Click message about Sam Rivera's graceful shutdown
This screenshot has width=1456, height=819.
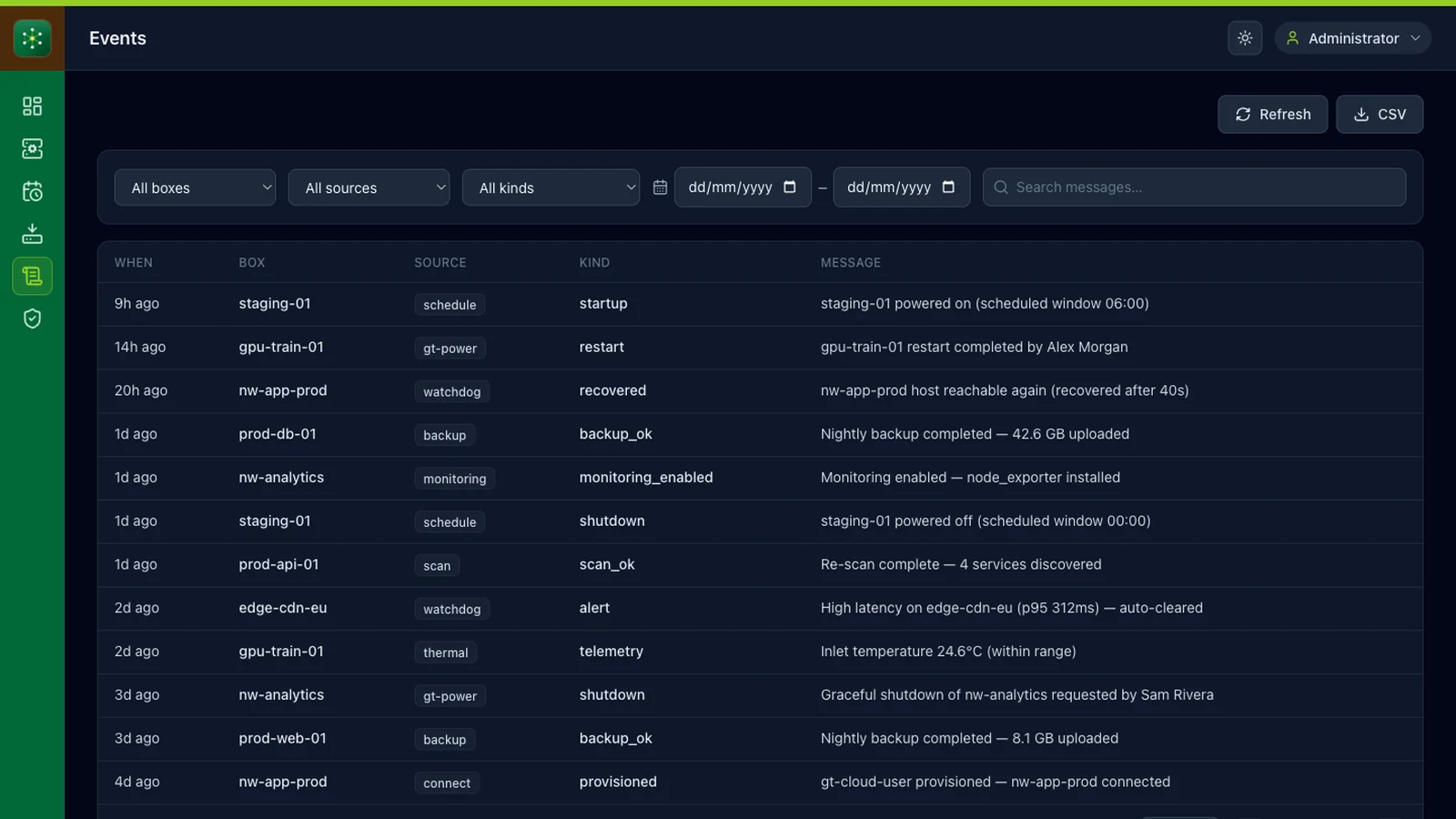[x=1017, y=695]
